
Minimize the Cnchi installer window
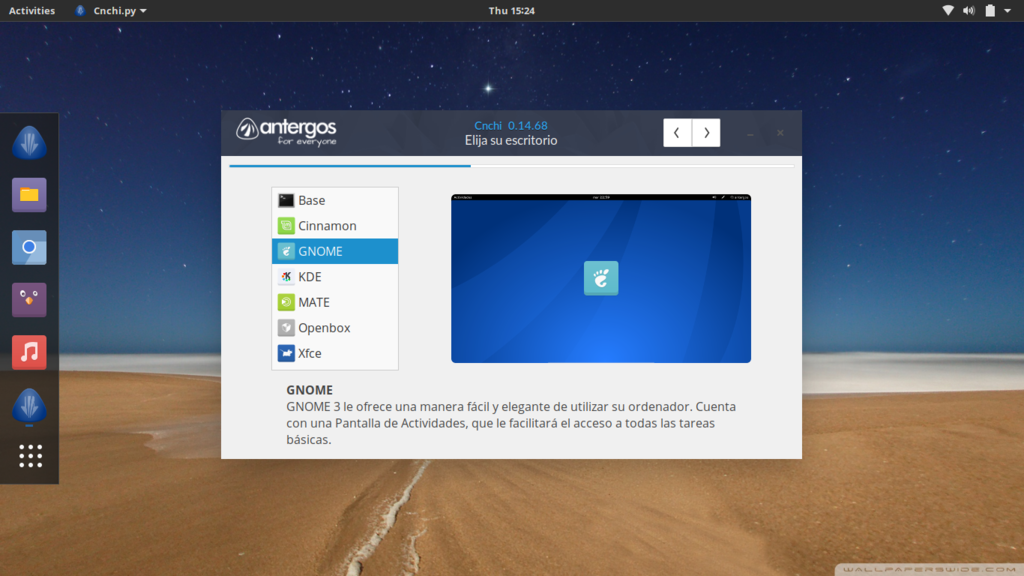pyautogui.click(x=750, y=133)
